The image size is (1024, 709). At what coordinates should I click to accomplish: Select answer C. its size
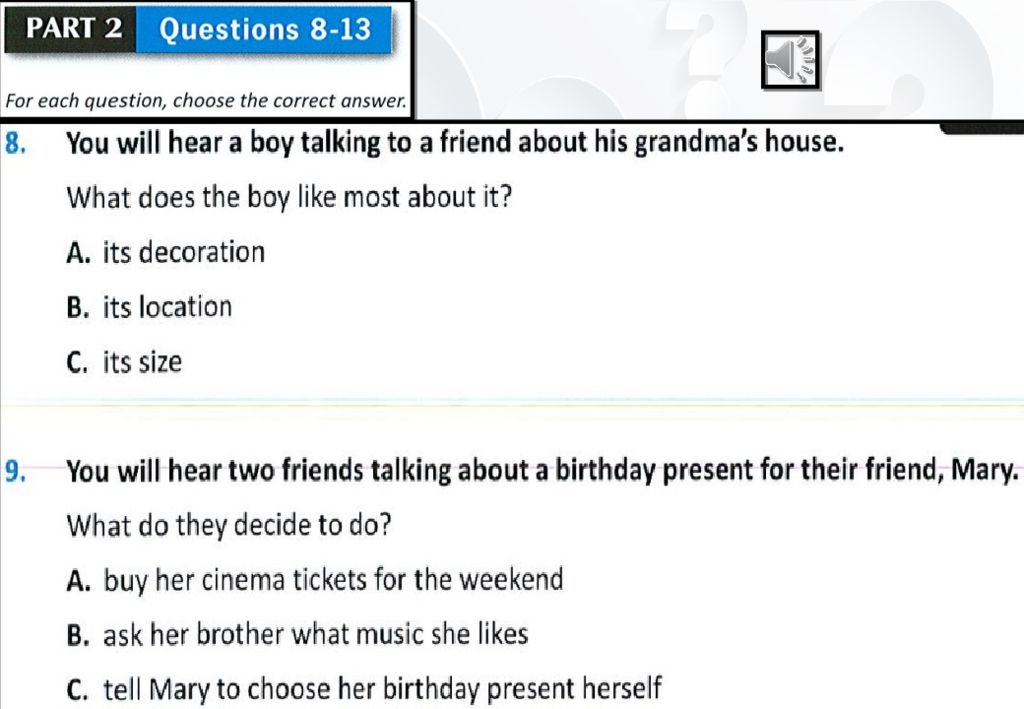click(x=124, y=362)
